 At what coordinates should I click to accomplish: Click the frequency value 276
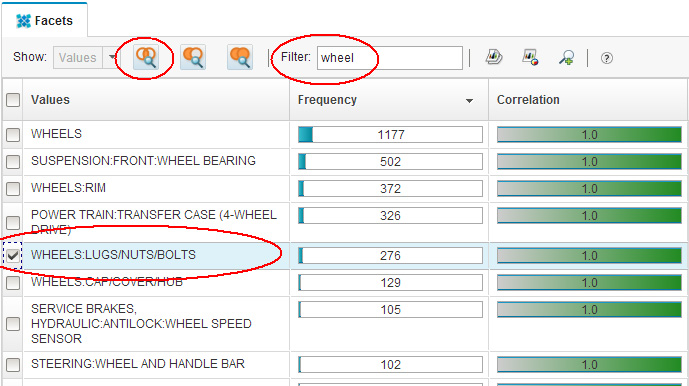pyautogui.click(x=390, y=255)
